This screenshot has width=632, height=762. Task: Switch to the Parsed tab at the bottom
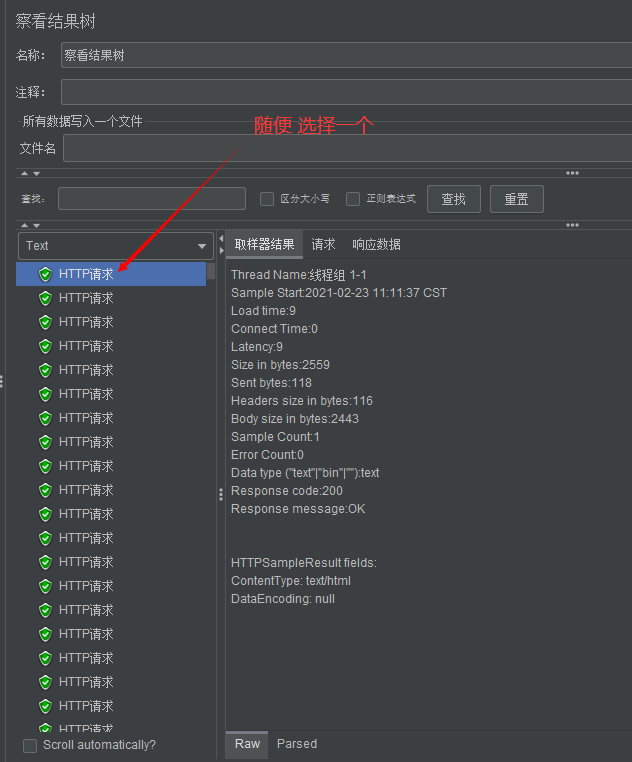pos(297,744)
